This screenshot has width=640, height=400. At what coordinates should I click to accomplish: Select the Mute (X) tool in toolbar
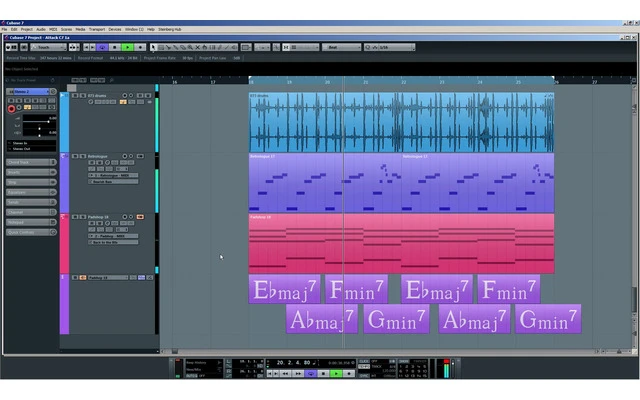(198, 47)
